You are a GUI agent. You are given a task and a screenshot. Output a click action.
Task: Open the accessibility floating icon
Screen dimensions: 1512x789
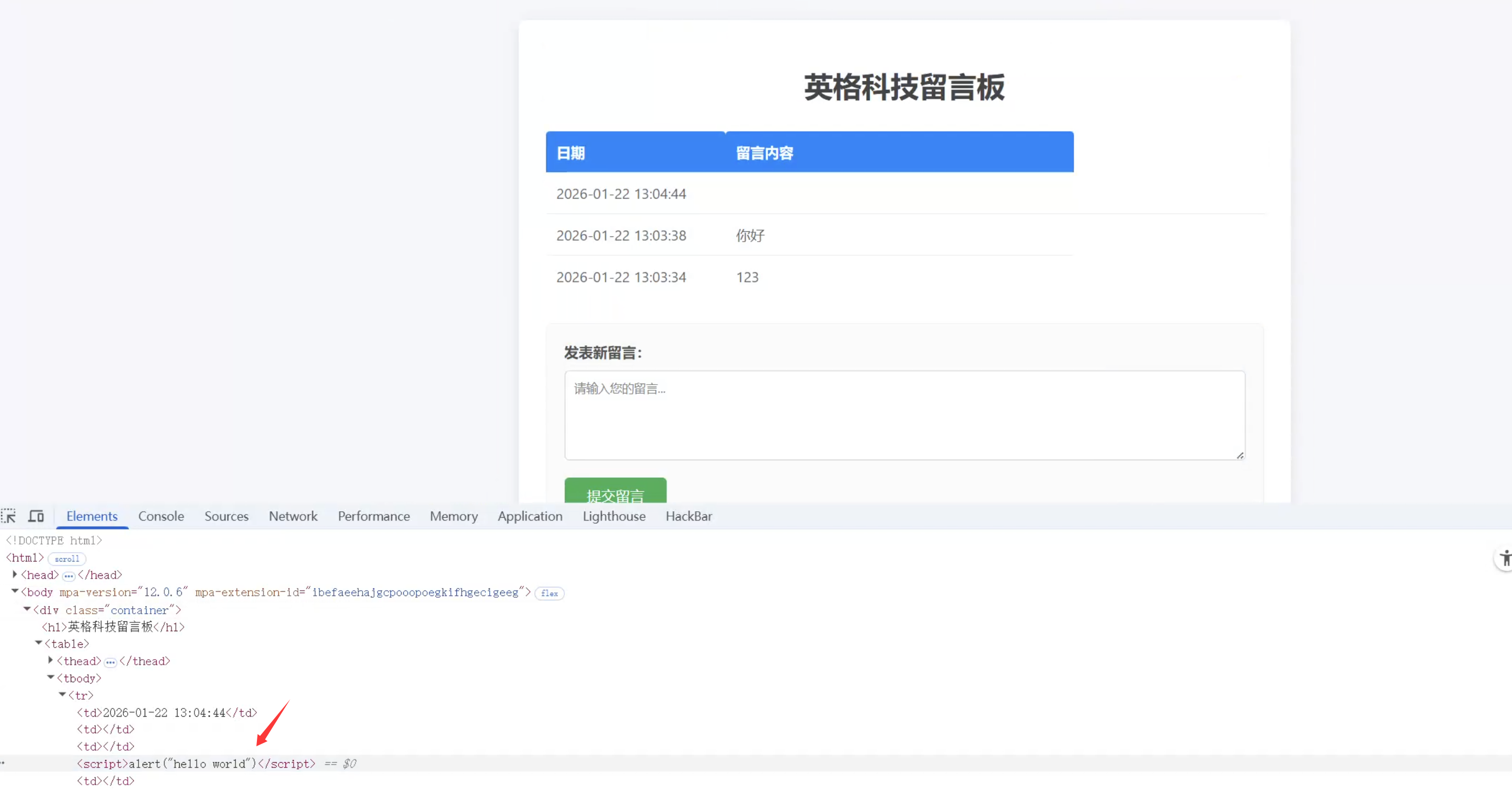[1505, 558]
